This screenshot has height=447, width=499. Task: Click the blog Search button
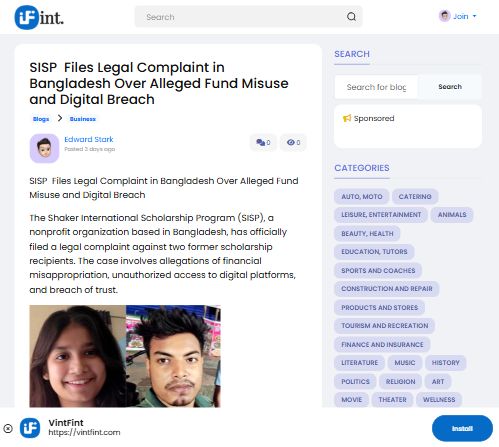coord(450,87)
